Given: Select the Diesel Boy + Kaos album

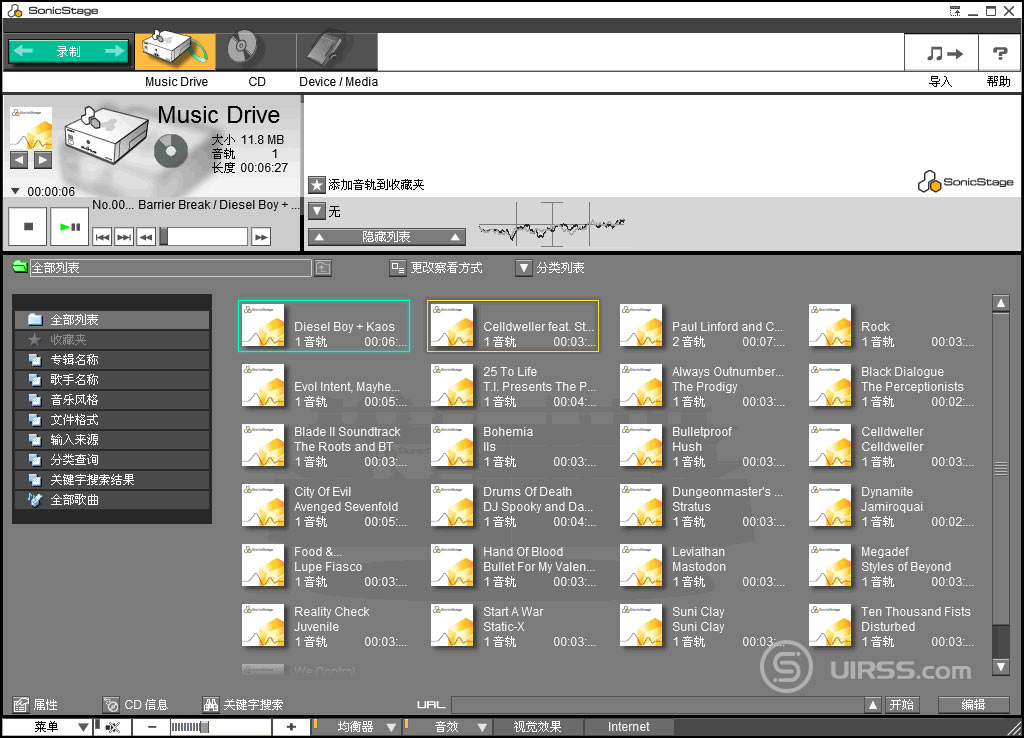Looking at the screenshot, I should click(x=324, y=327).
